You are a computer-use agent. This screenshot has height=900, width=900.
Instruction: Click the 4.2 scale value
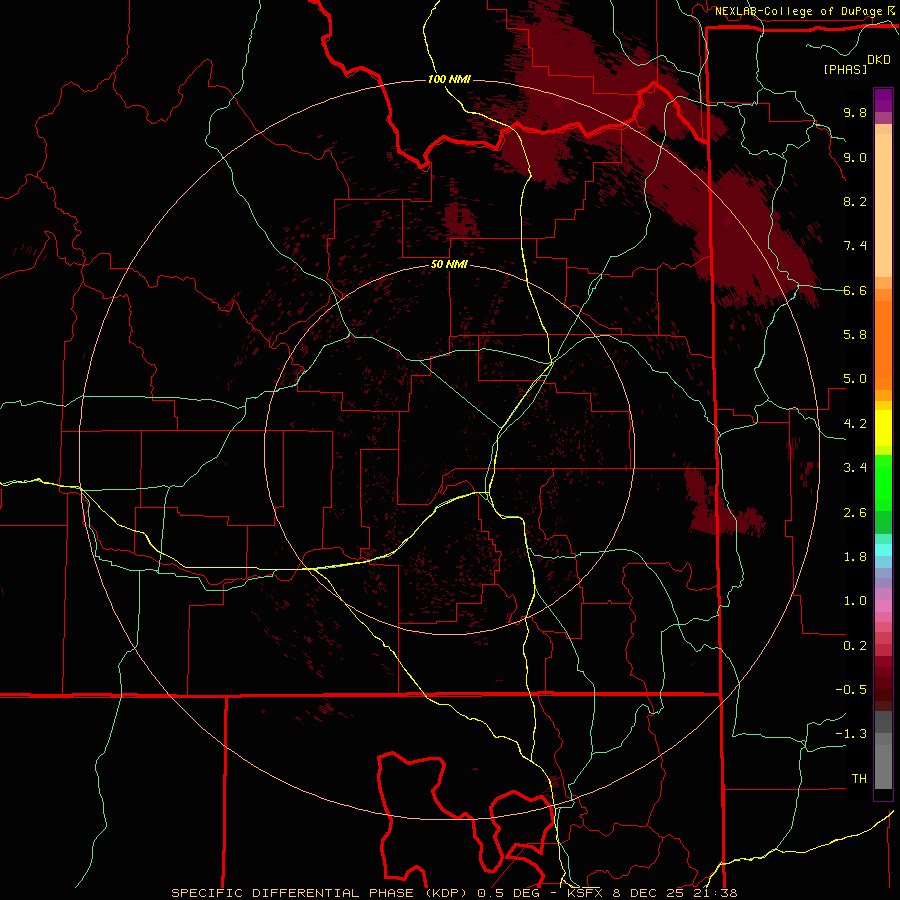[855, 424]
